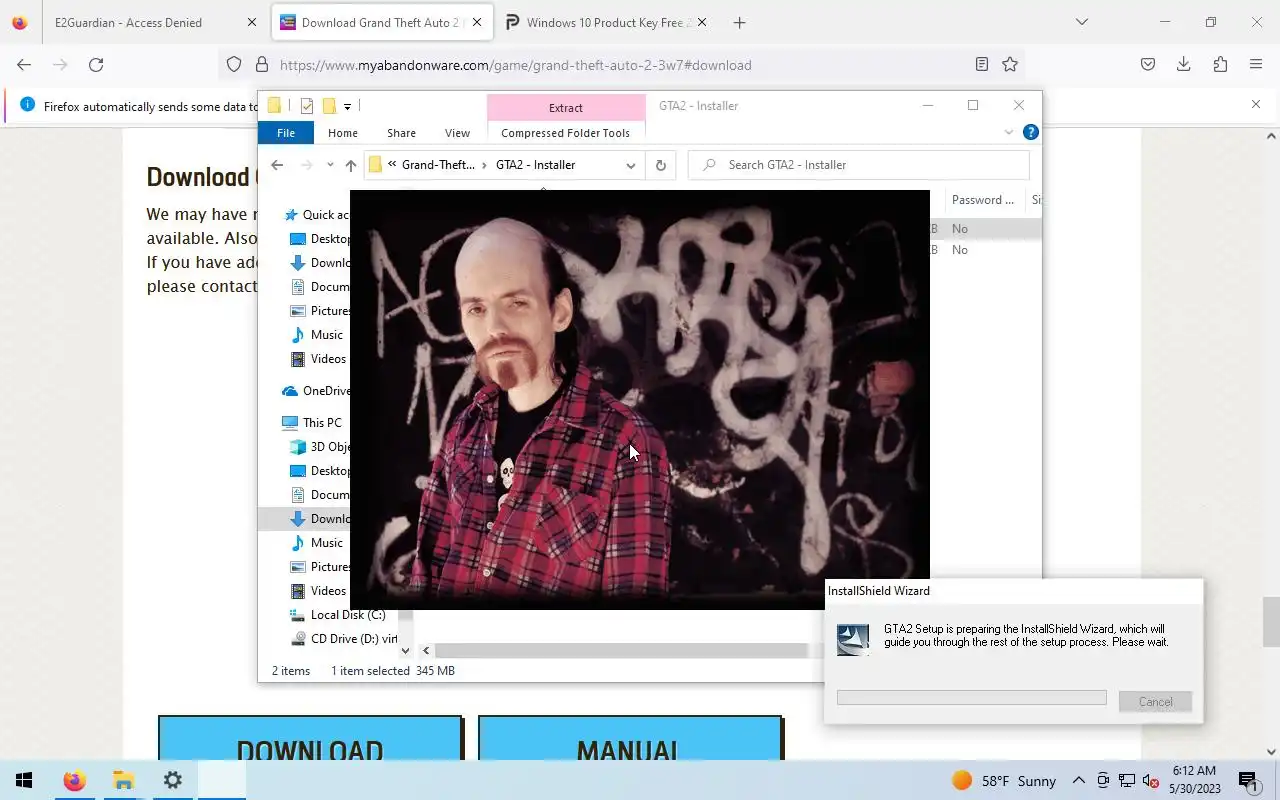Click the tracking protection shield icon
Viewport: 1280px width, 800px height.
234,65
